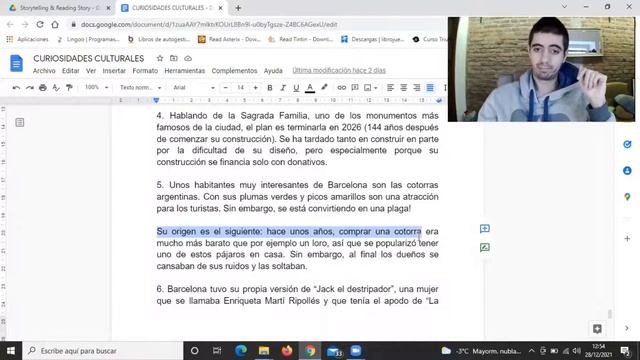Toggle underline formatting
The width and height of the screenshot is (640, 360).
coord(296,88)
